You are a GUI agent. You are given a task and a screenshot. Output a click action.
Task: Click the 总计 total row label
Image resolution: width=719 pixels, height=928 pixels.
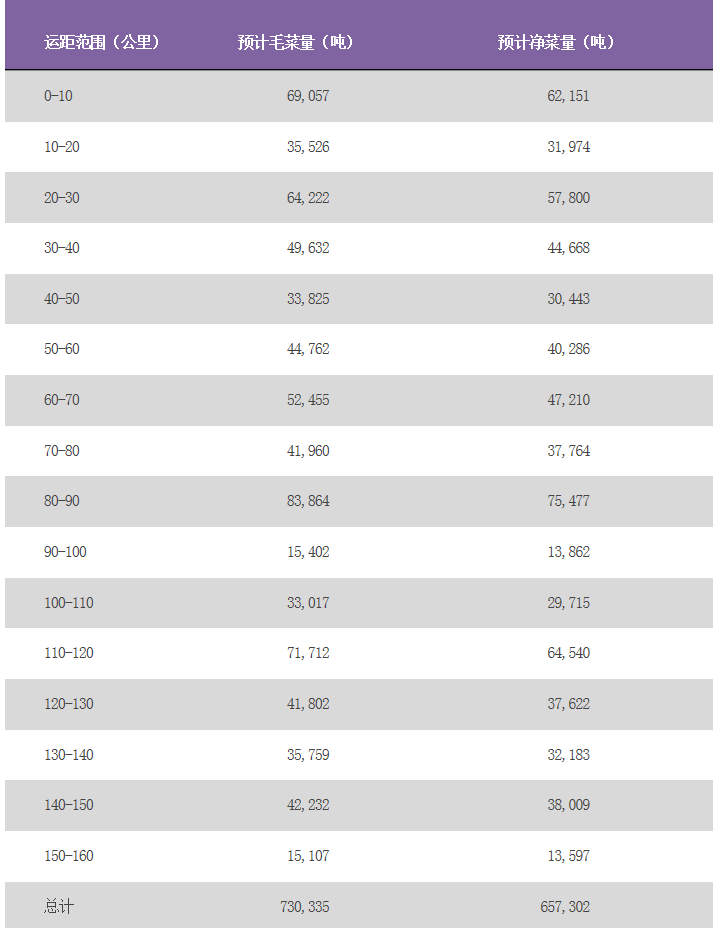(59, 907)
